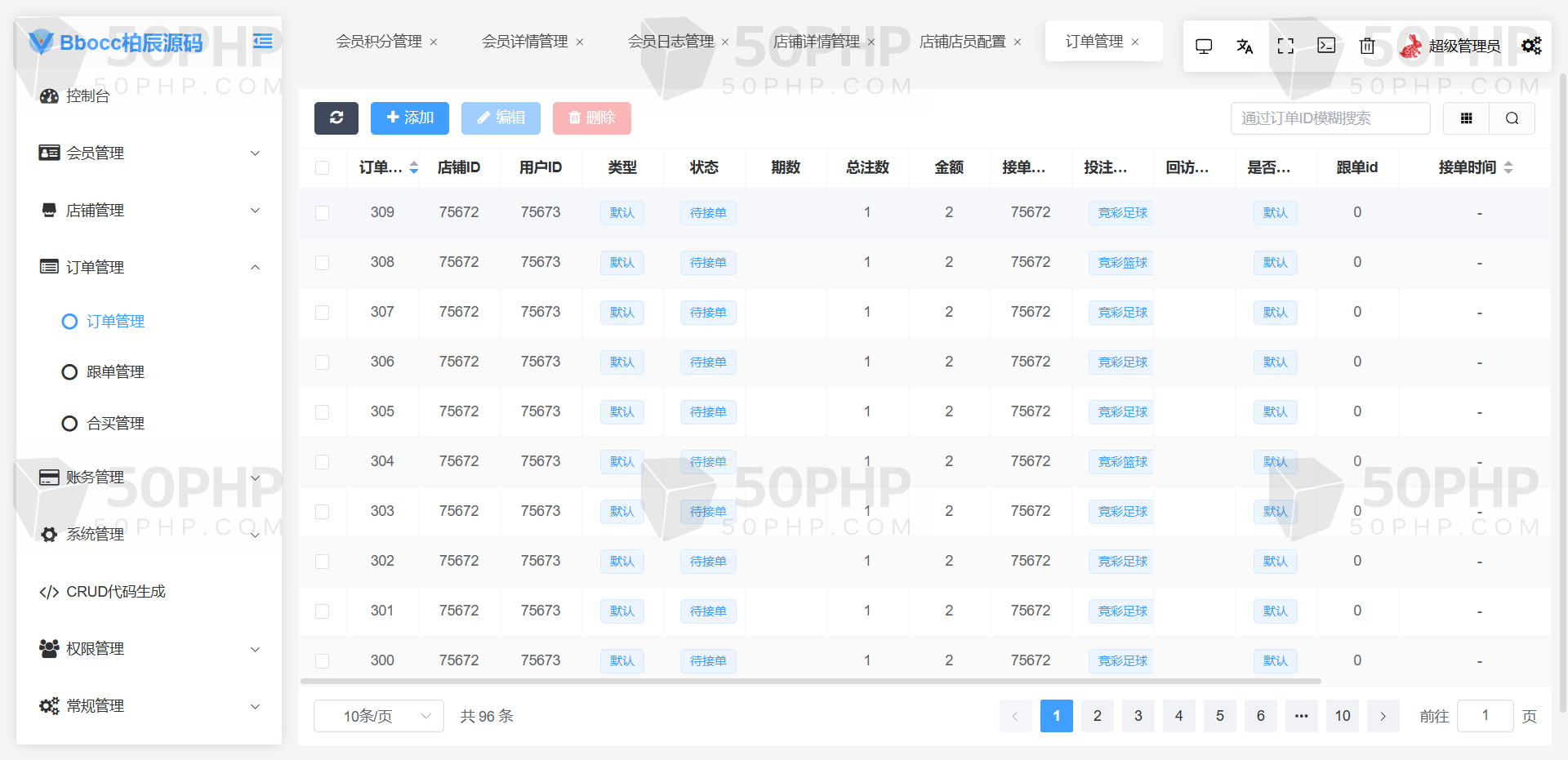The width and height of the screenshot is (1568, 760).
Task: Tick the checkbox for order 305
Action: (x=323, y=411)
